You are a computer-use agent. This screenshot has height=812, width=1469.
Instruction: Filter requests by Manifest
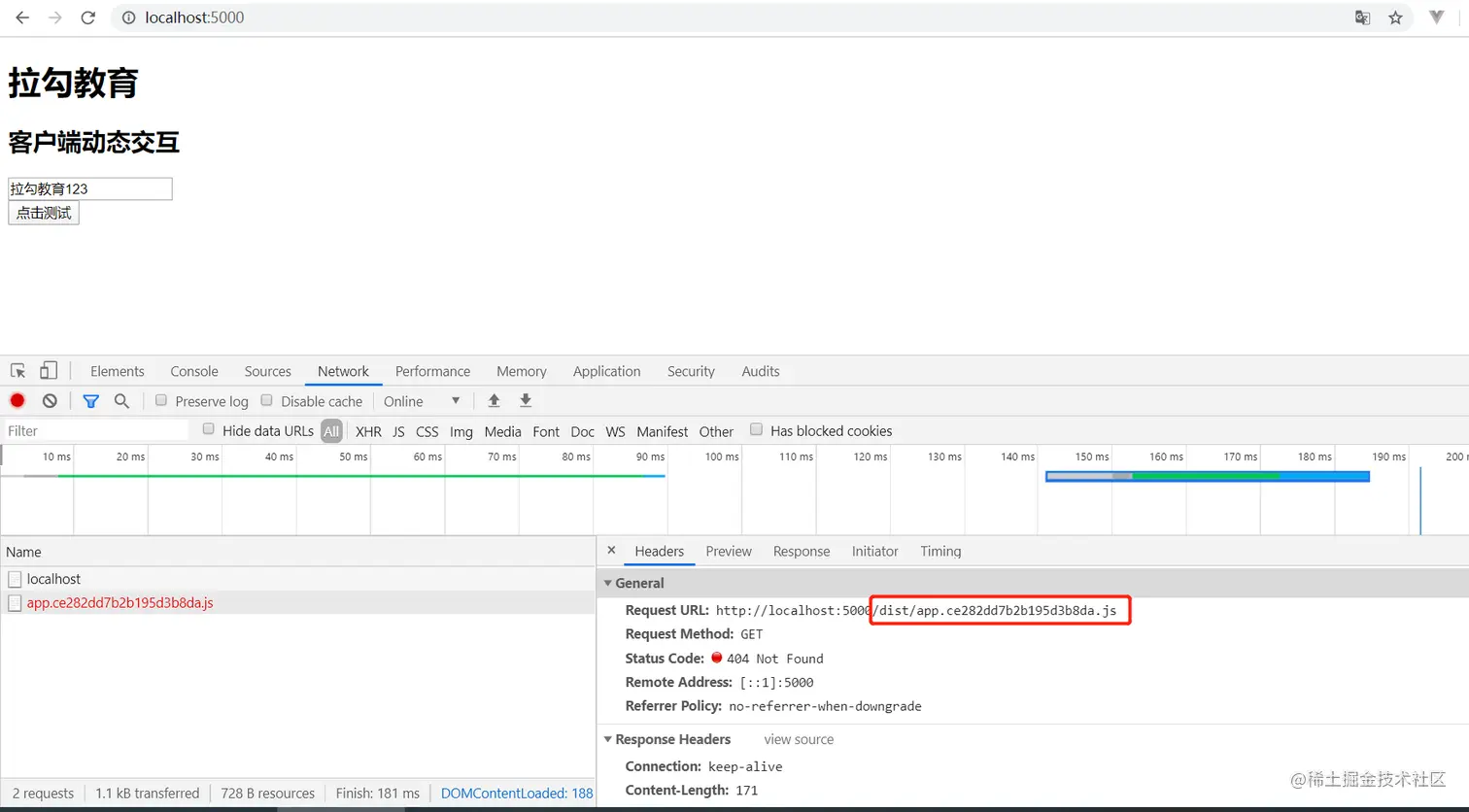click(x=663, y=431)
